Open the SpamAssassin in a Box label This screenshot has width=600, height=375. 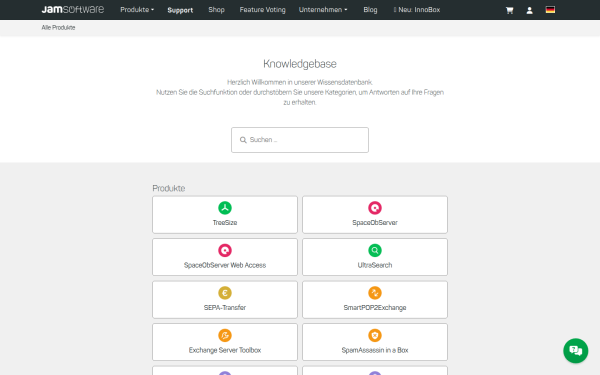pos(375,350)
